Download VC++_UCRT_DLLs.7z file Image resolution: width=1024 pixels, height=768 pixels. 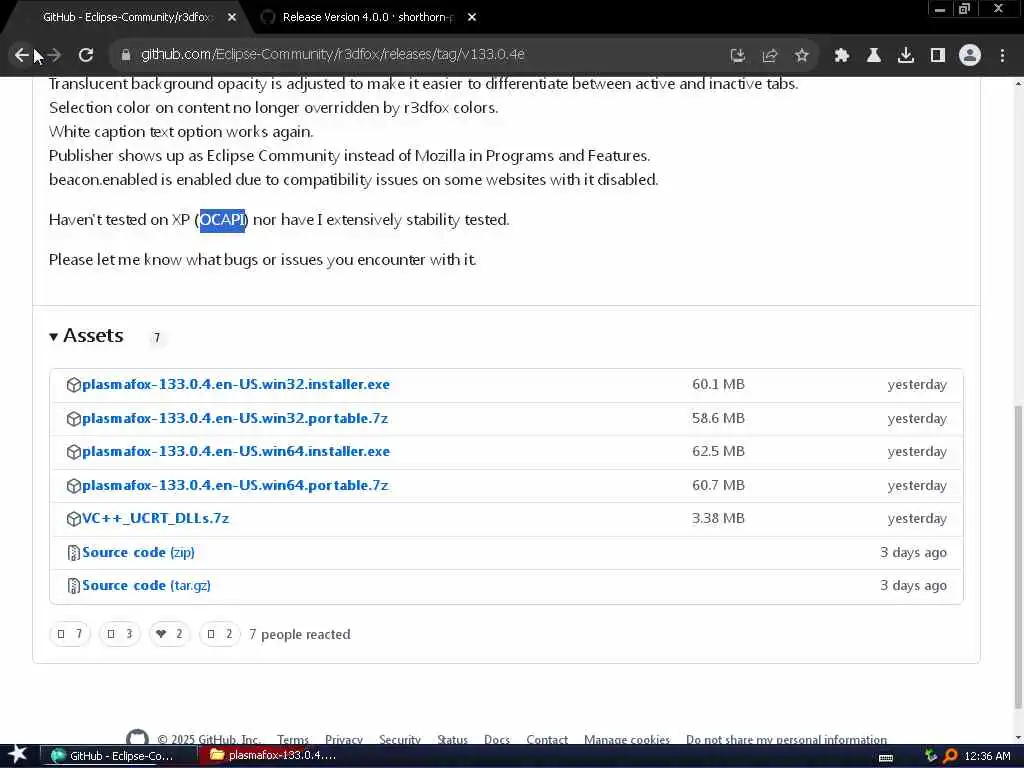pyautogui.click(x=155, y=519)
